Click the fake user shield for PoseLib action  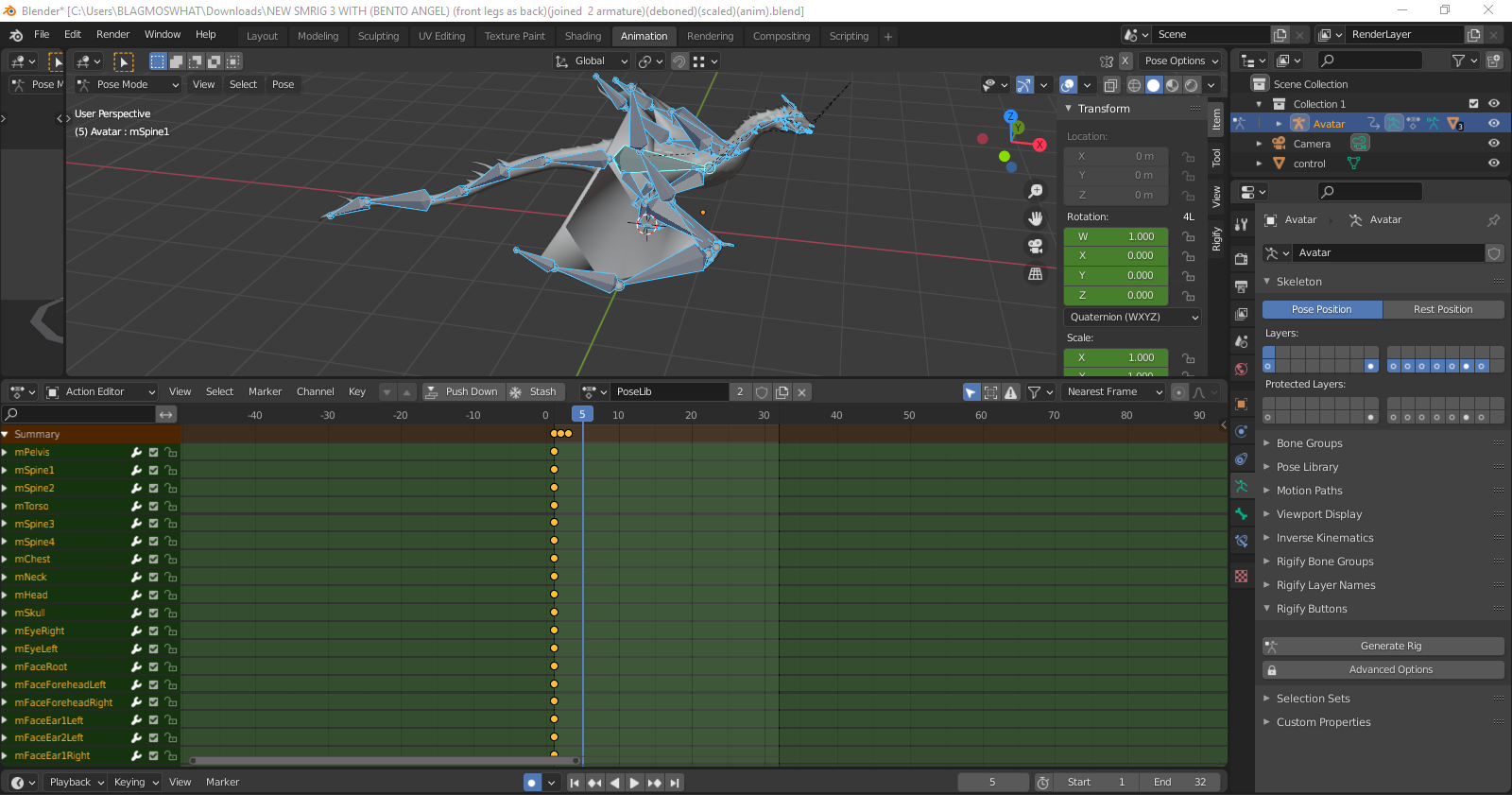762,392
